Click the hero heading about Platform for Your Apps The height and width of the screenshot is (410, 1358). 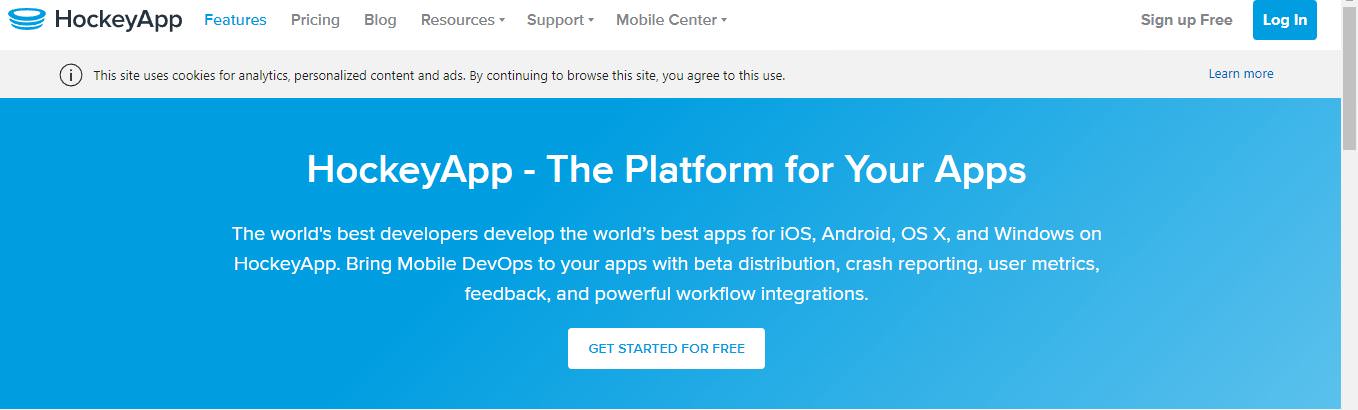tap(666, 170)
